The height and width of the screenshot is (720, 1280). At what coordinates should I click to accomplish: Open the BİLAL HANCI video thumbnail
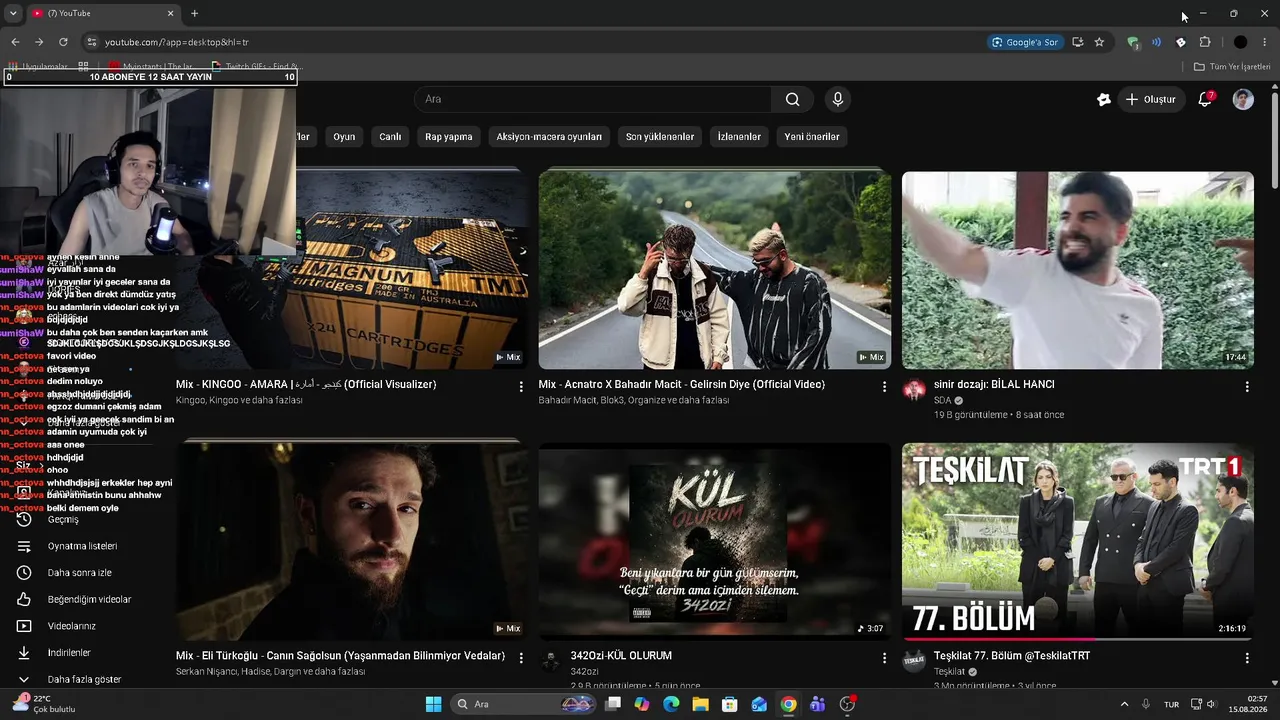(1078, 270)
